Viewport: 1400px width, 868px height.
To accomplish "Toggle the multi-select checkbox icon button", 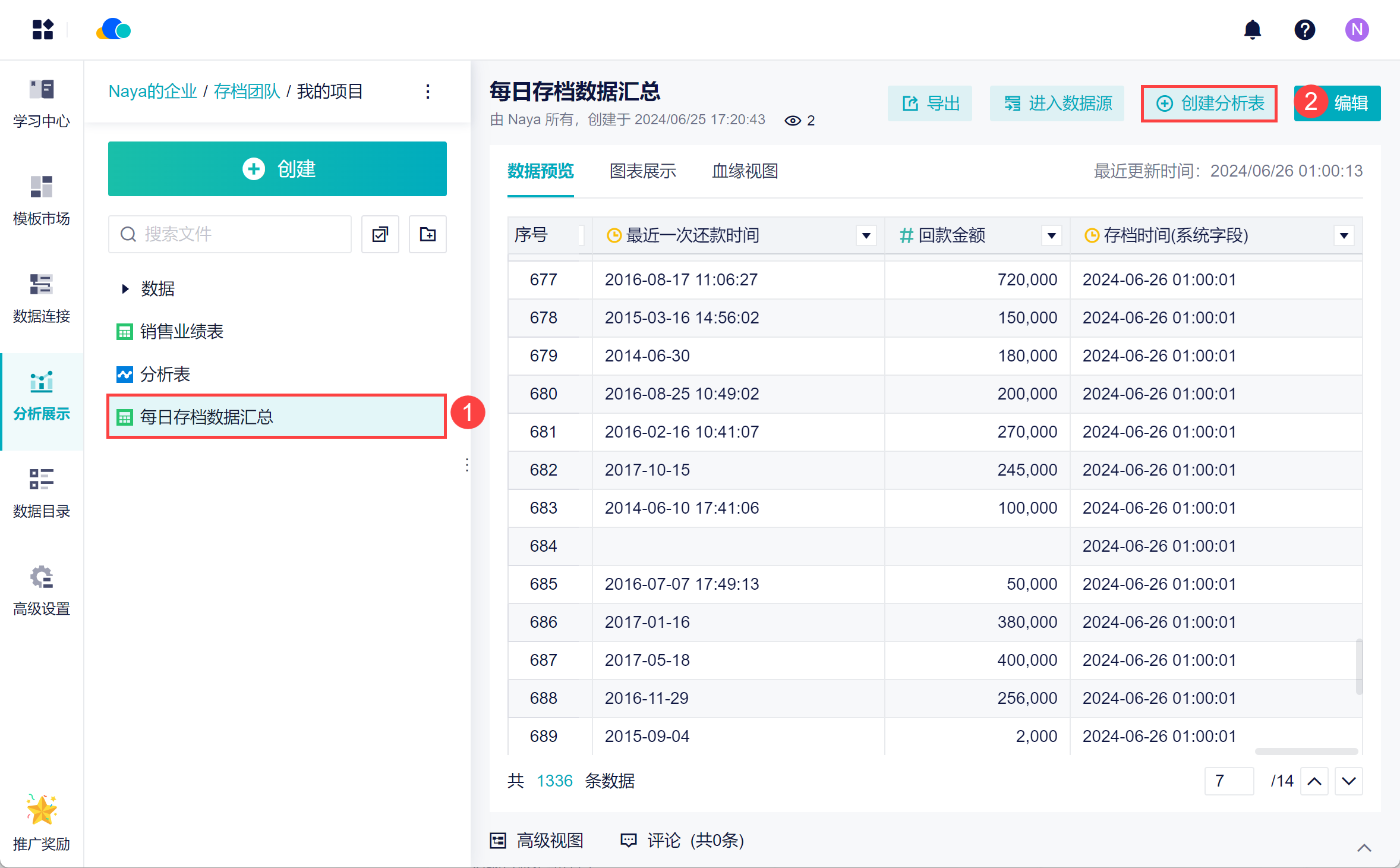I will (380, 234).
